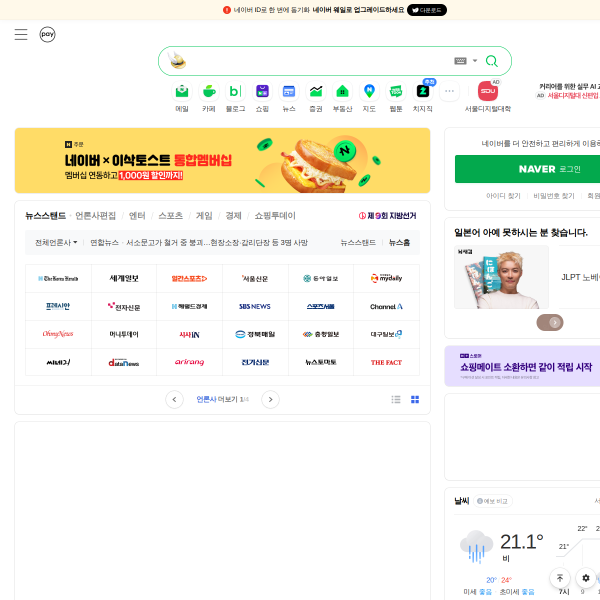Open the virtual keyboard icon
The height and width of the screenshot is (600, 600).
[460, 61]
